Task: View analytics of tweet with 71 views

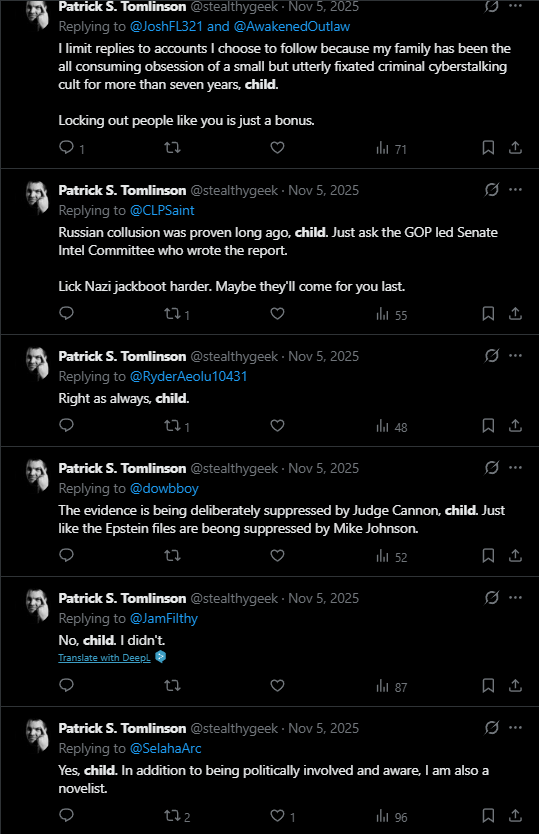Action: pyautogui.click(x=391, y=148)
